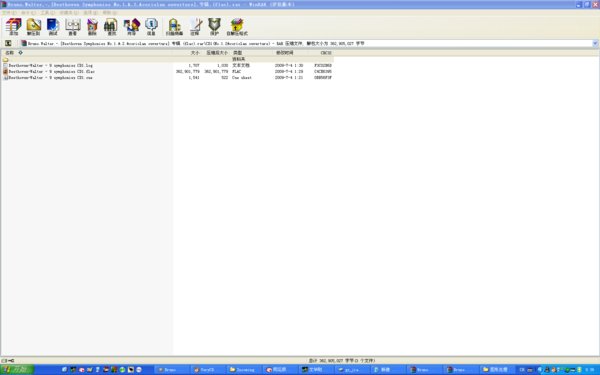Click the FLAC type cell
This screenshot has width=600, height=375.
point(236,72)
